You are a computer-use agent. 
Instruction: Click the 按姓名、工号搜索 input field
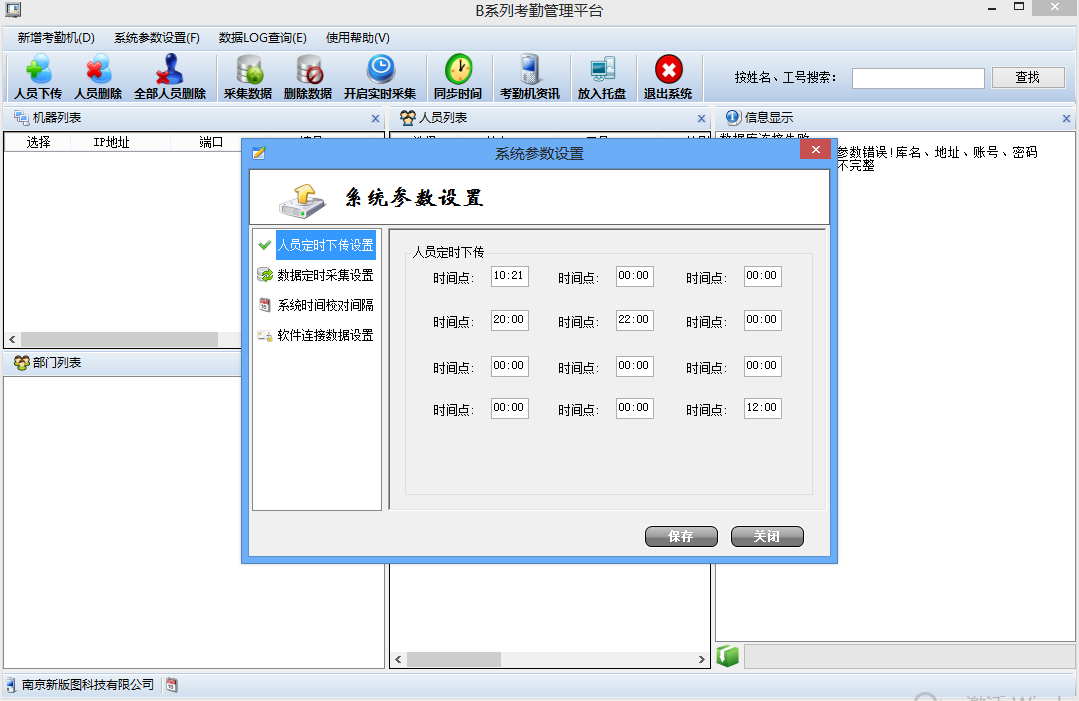click(x=918, y=78)
